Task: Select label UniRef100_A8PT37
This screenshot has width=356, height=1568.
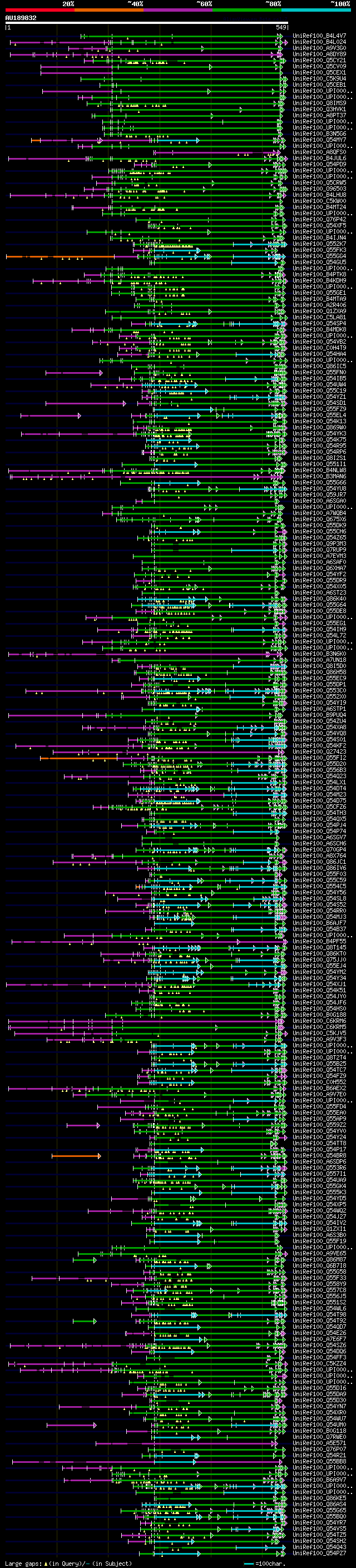Action: pos(319,116)
